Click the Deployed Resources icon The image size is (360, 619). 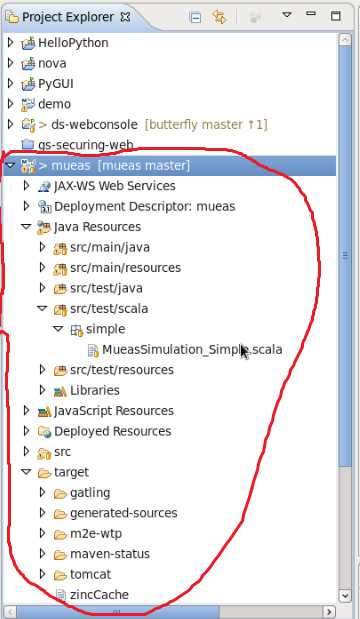tap(45, 432)
